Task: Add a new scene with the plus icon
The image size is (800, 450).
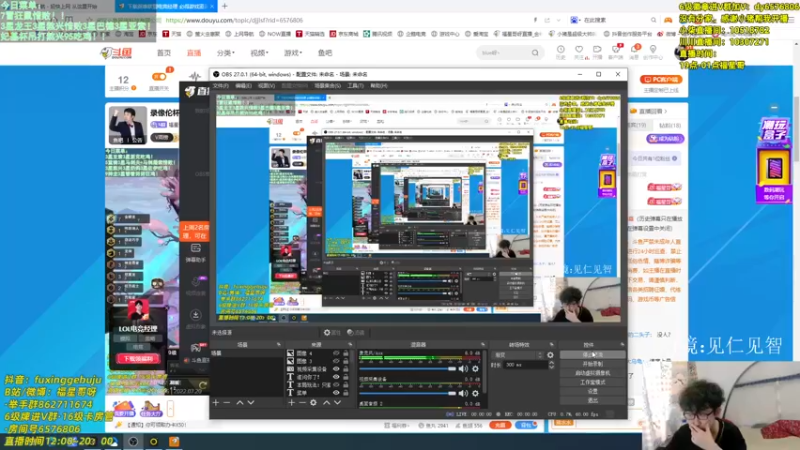Action: pos(216,403)
